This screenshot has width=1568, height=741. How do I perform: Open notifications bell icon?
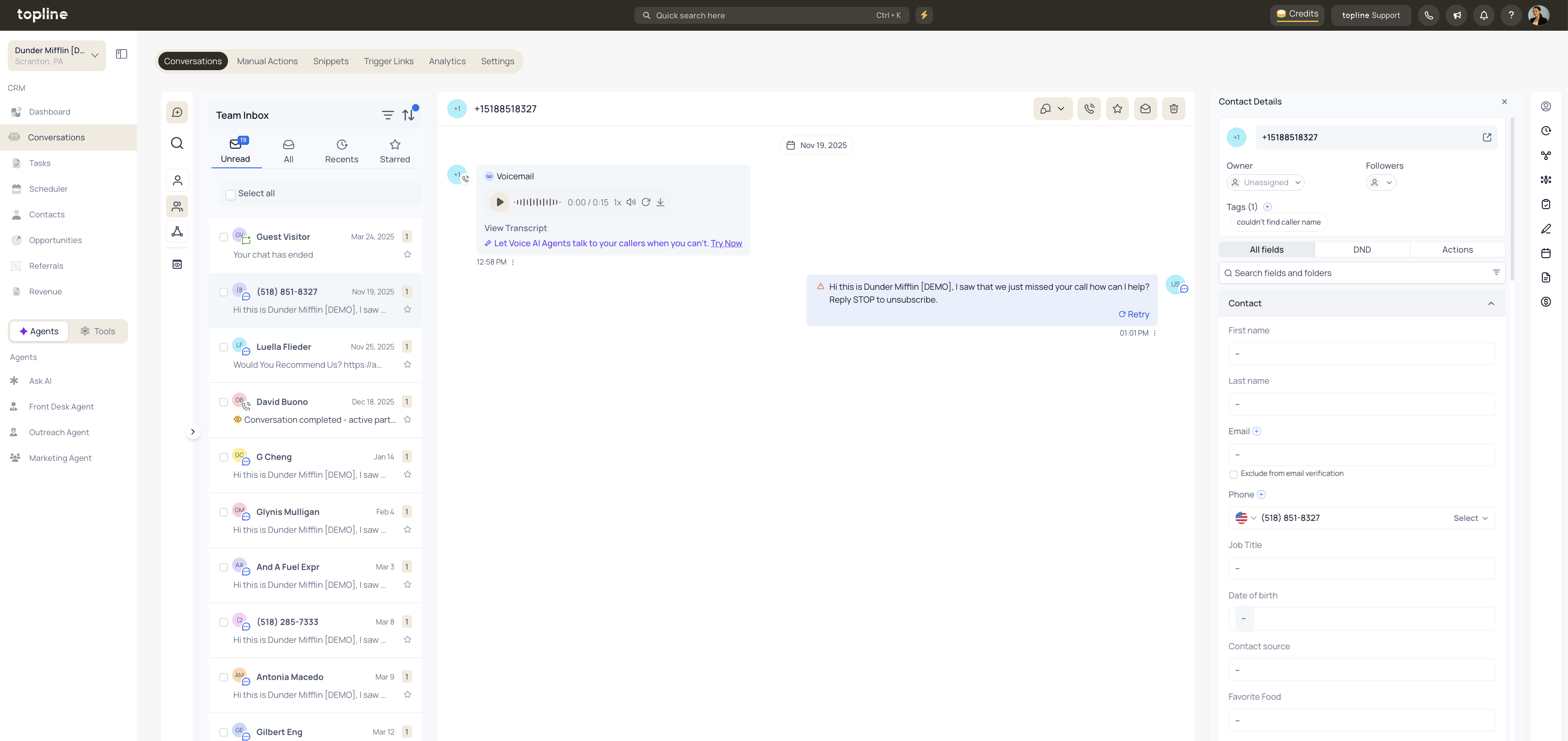tap(1484, 15)
